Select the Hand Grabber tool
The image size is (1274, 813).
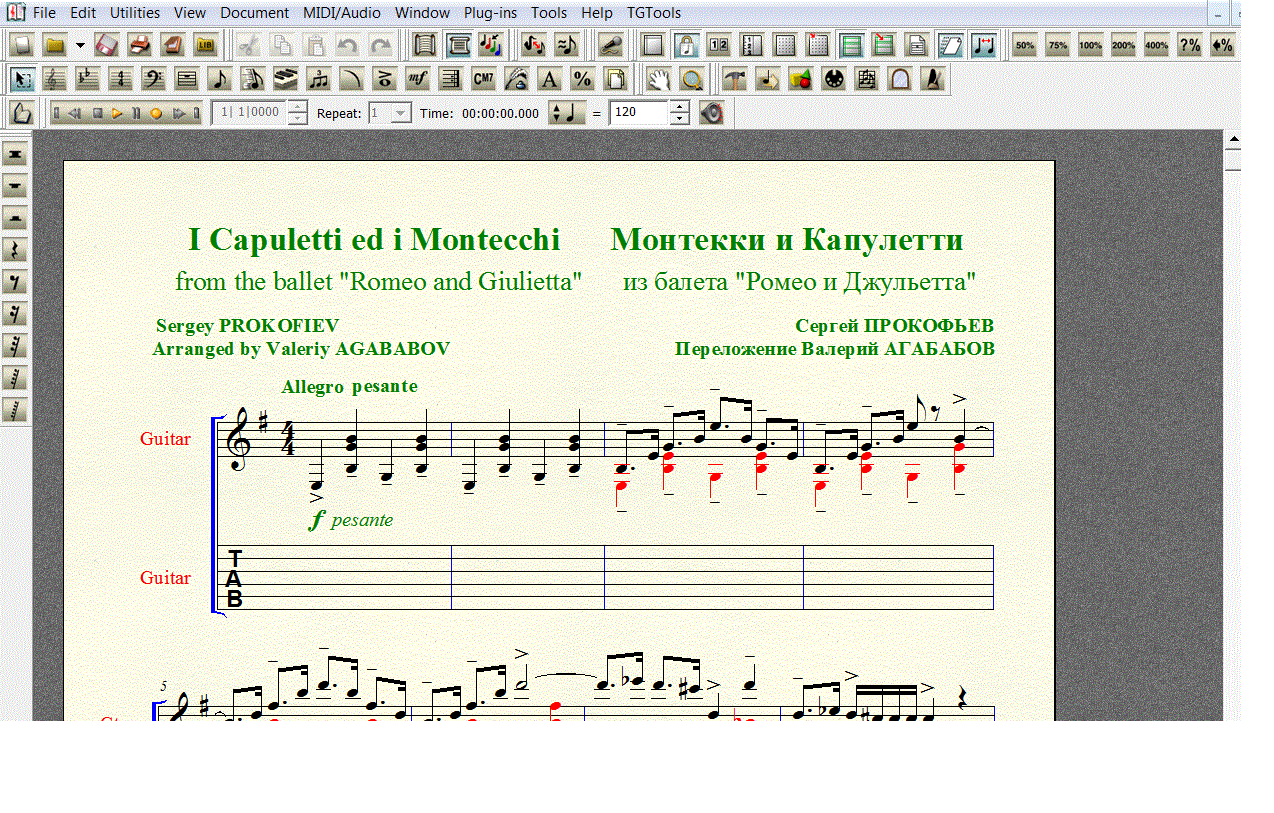658,79
